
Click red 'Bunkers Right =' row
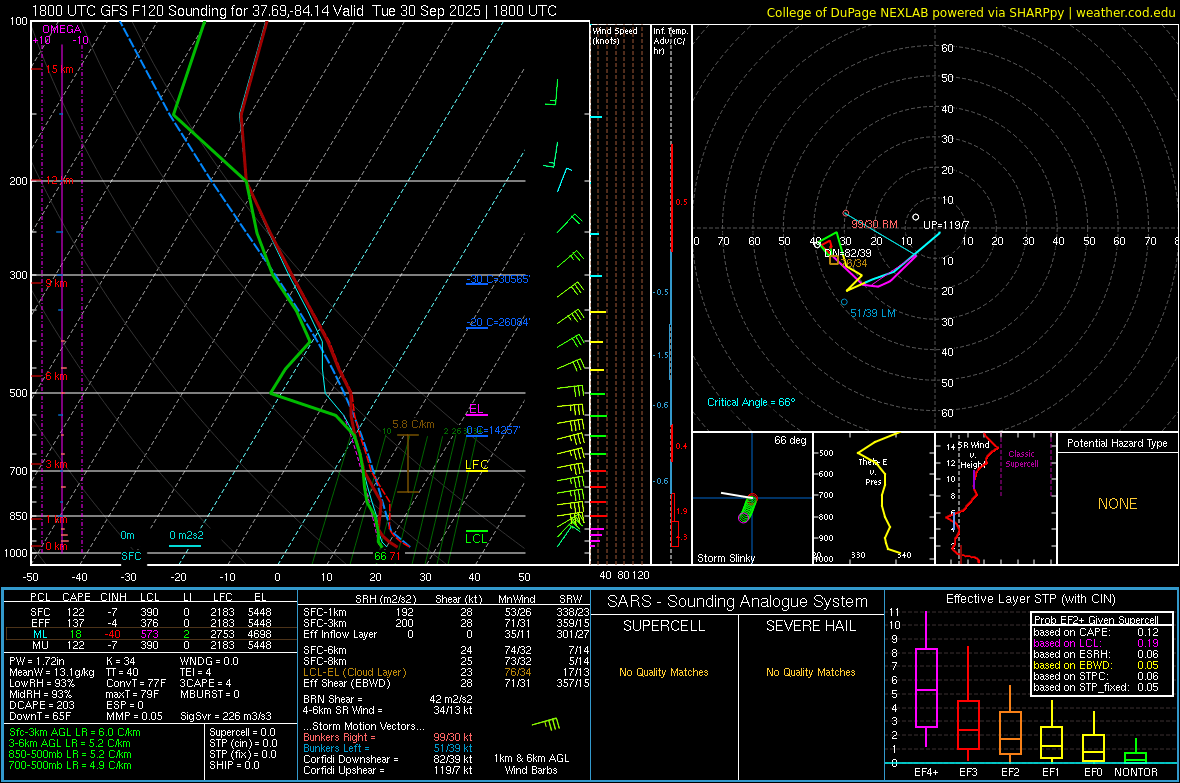[x=388, y=737]
